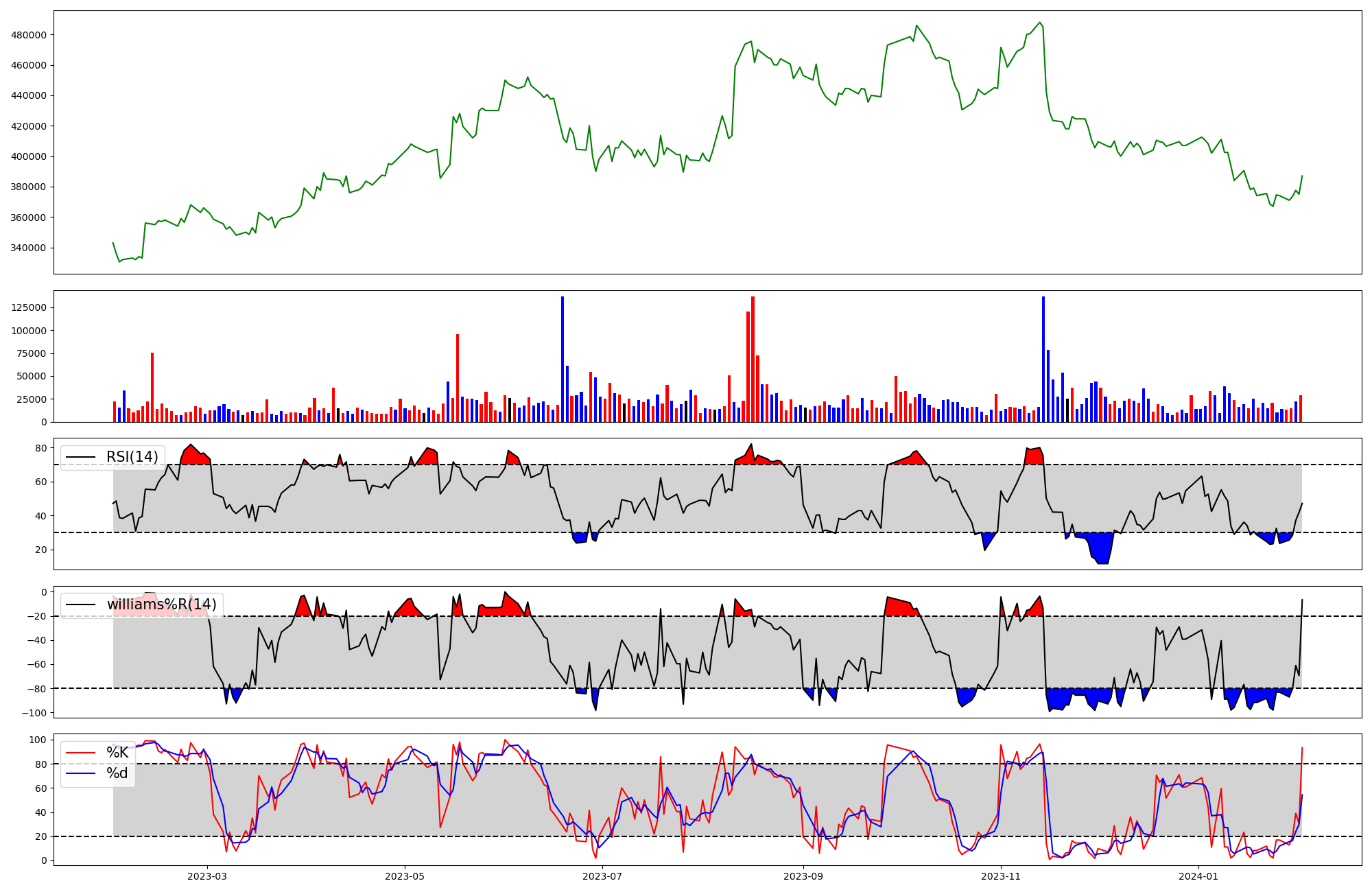Click the 2024-01 x-axis date label
This screenshot has width=1372, height=892.
(1198, 876)
